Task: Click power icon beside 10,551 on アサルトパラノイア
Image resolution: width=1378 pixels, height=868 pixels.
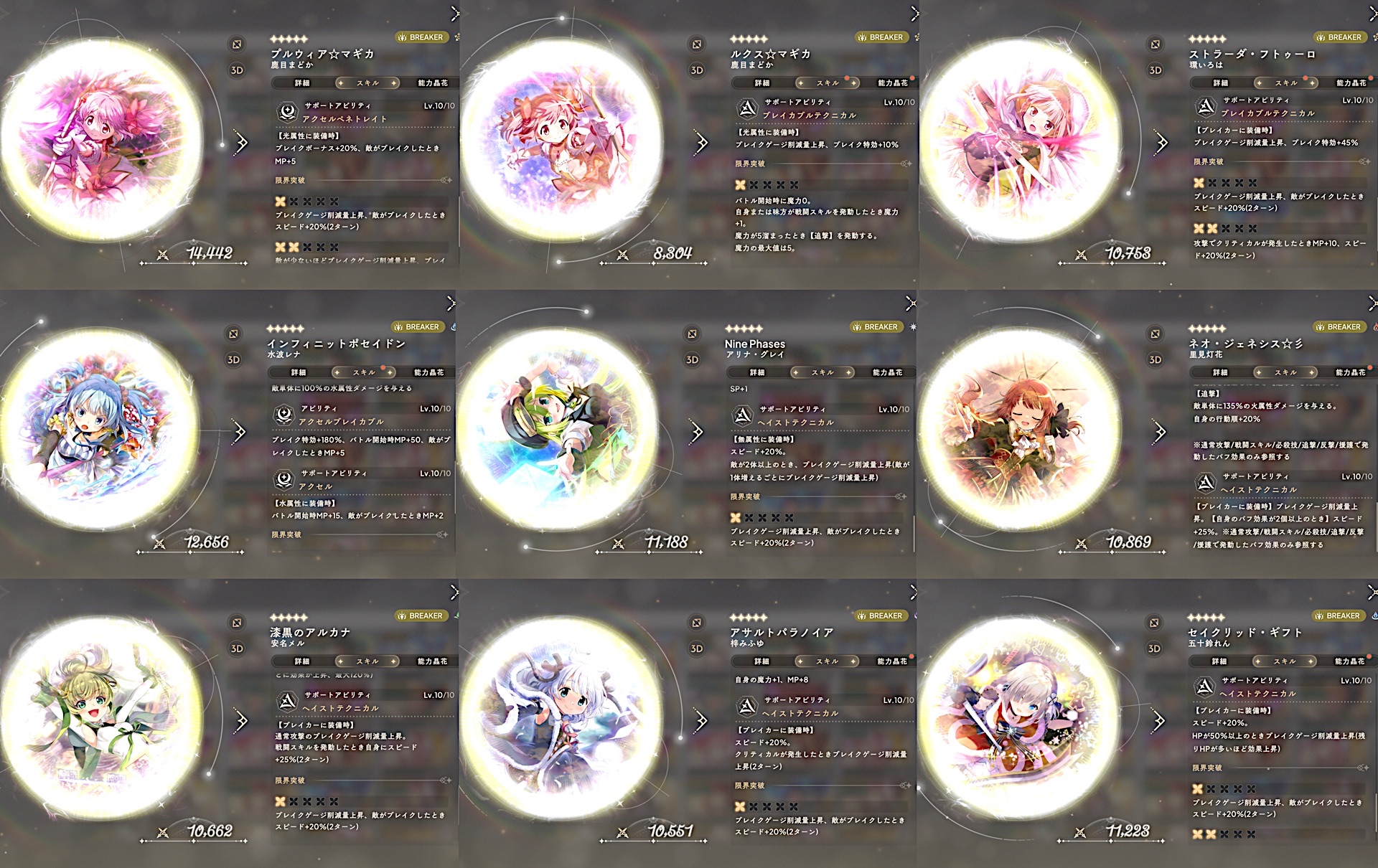Action: [622, 832]
